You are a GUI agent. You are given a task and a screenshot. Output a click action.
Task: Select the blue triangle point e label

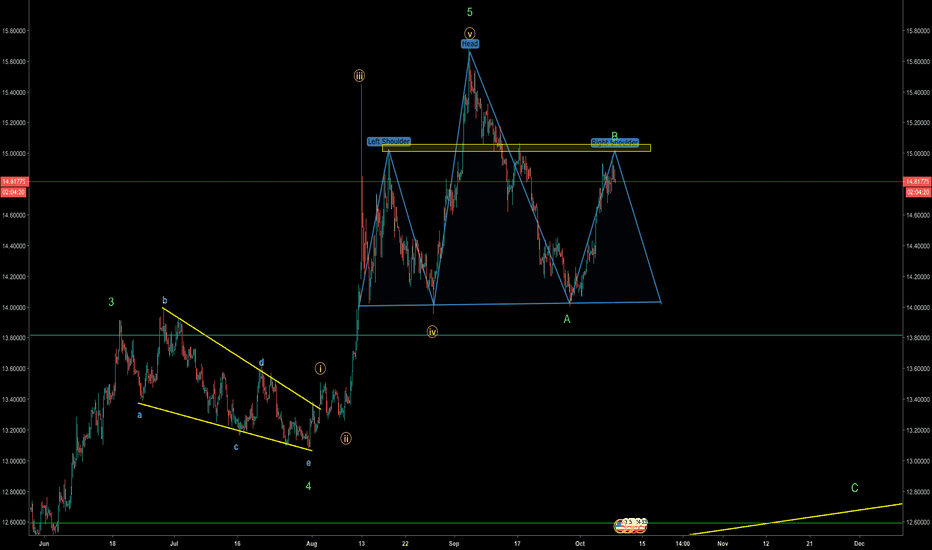(308, 463)
